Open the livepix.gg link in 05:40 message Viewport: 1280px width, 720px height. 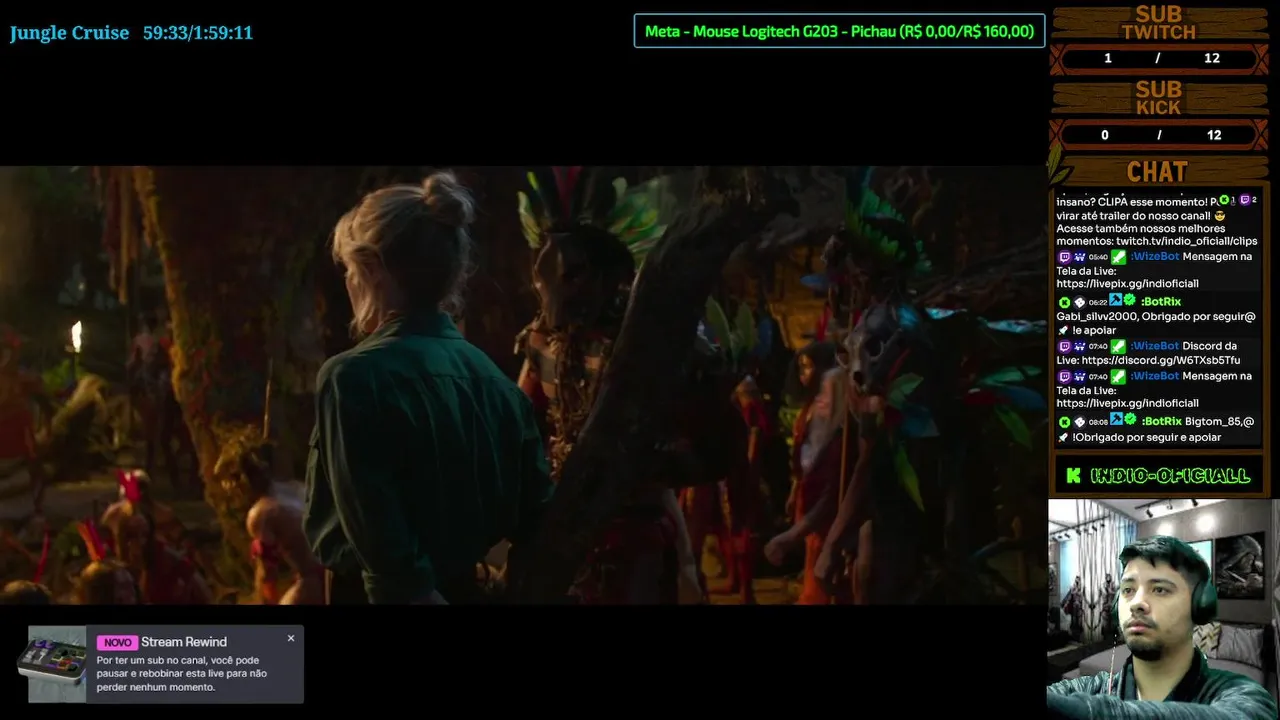[1127, 284]
